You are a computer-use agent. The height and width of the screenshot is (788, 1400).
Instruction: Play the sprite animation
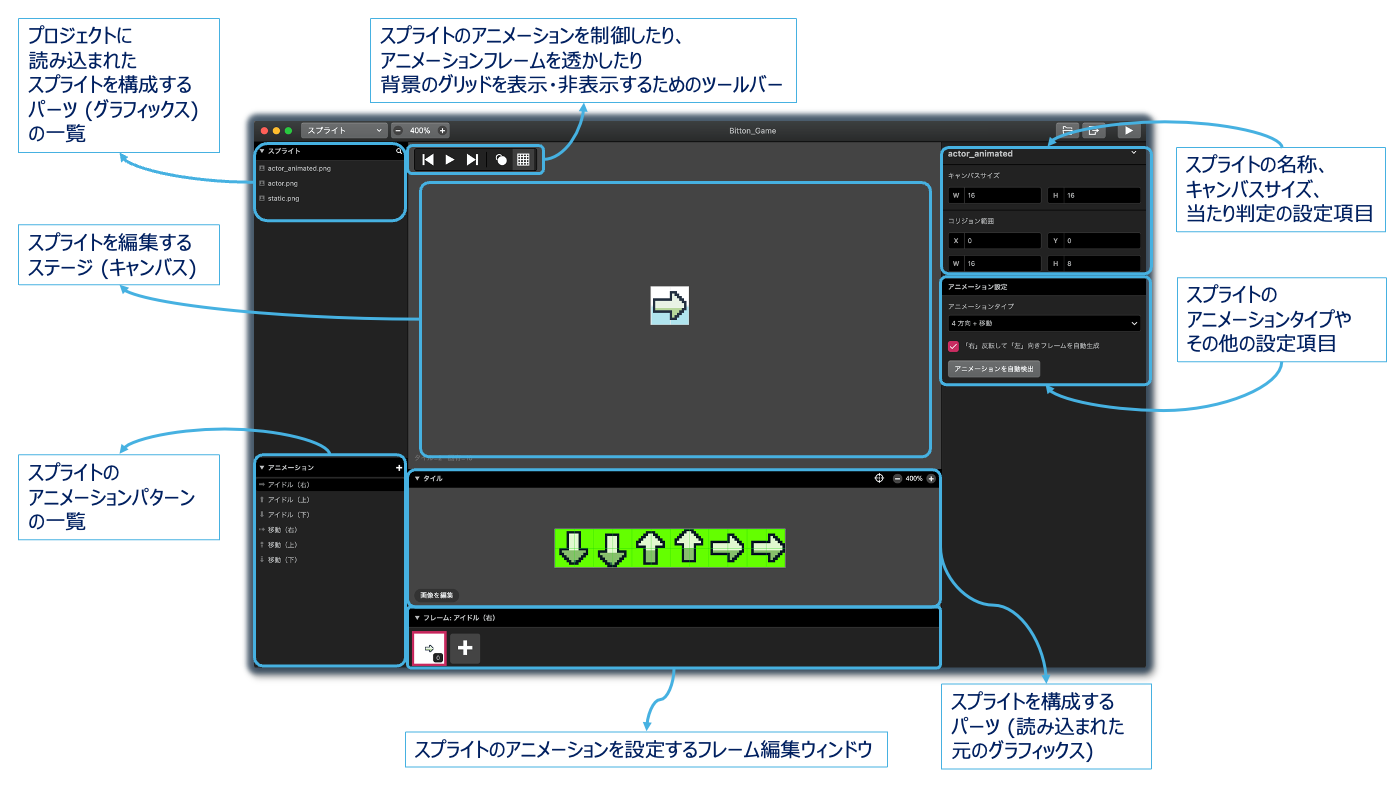click(x=450, y=159)
